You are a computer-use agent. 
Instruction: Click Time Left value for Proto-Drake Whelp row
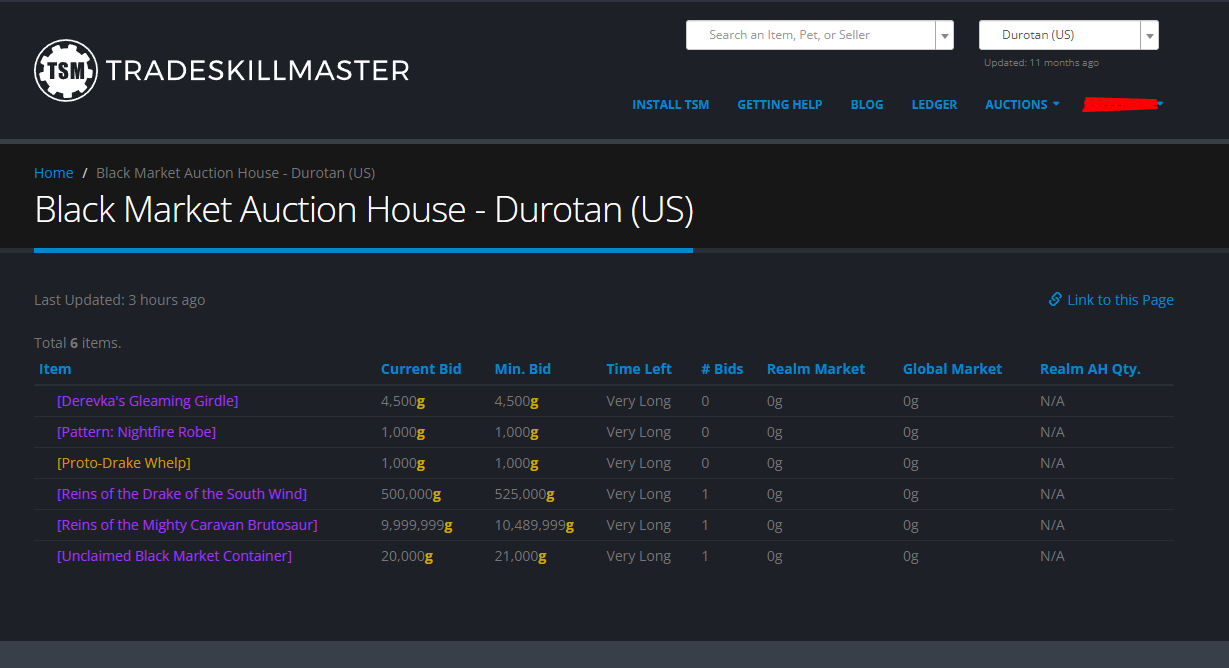[x=639, y=463]
